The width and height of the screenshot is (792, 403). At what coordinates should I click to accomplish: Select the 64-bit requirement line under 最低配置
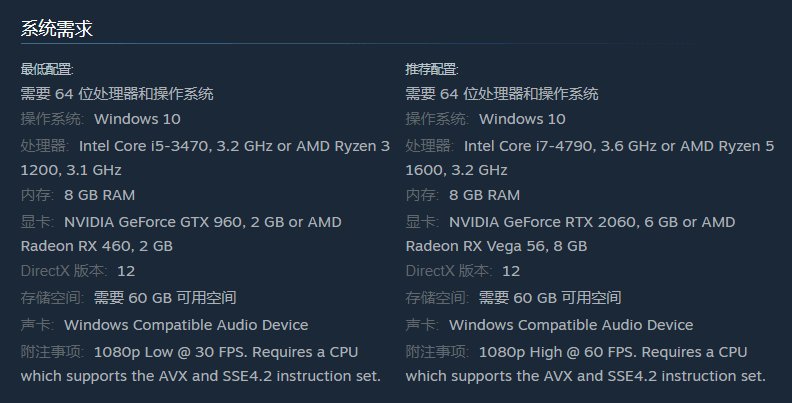pos(117,94)
